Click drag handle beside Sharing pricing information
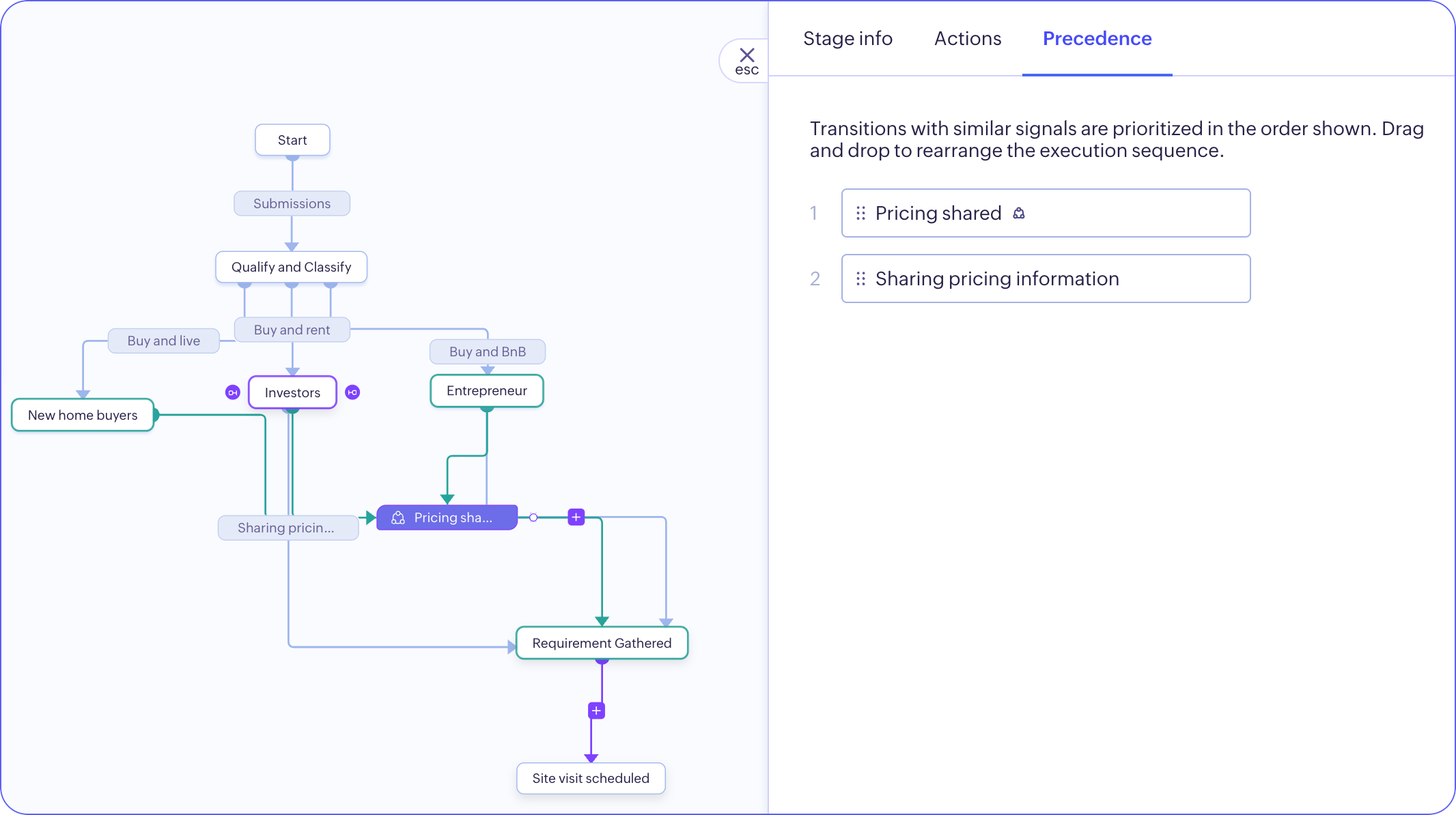The width and height of the screenshot is (1456, 815). pyautogui.click(x=860, y=279)
